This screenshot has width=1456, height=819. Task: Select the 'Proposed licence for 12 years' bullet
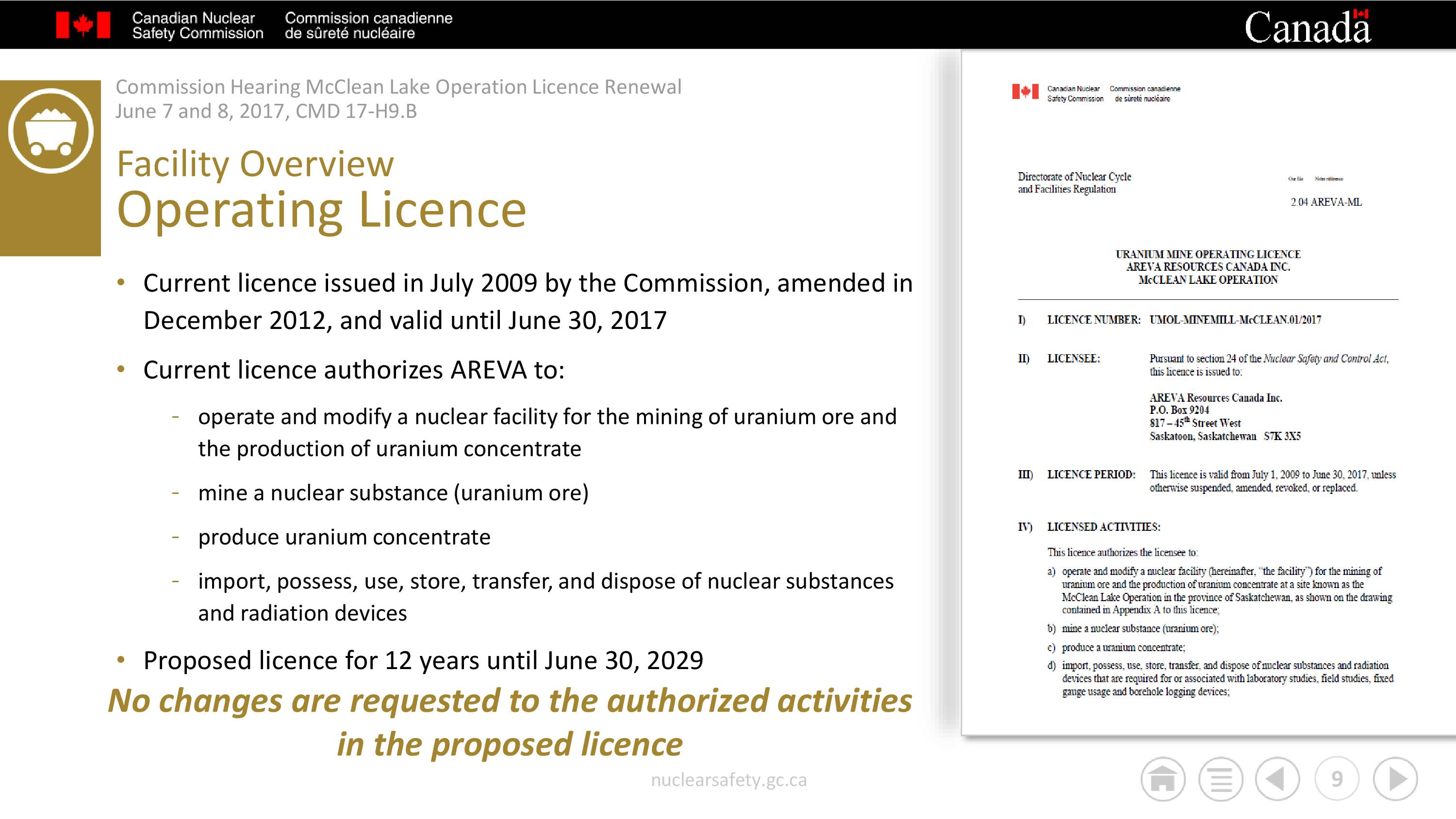pos(423,660)
